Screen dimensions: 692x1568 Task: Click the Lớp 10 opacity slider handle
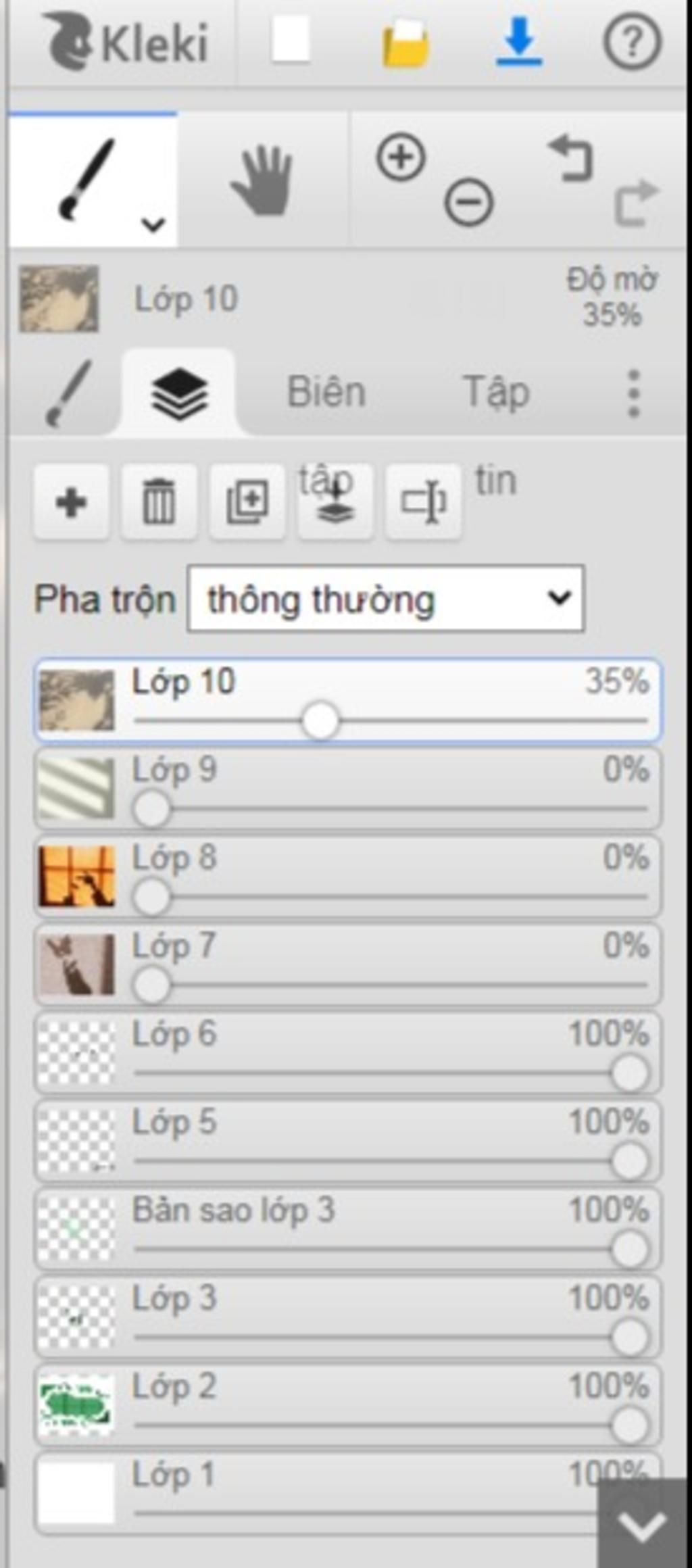(320, 721)
